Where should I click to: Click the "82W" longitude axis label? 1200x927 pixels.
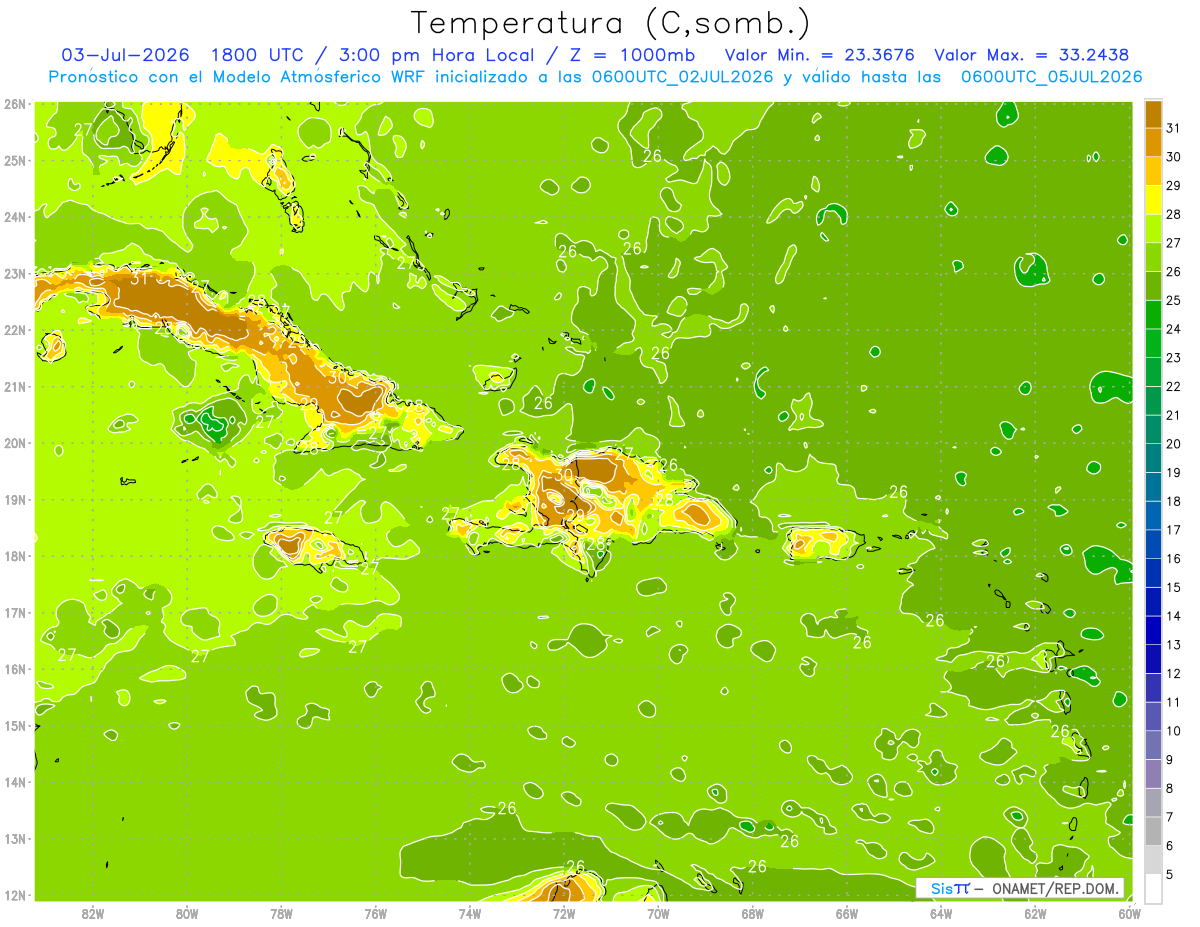coord(93,913)
